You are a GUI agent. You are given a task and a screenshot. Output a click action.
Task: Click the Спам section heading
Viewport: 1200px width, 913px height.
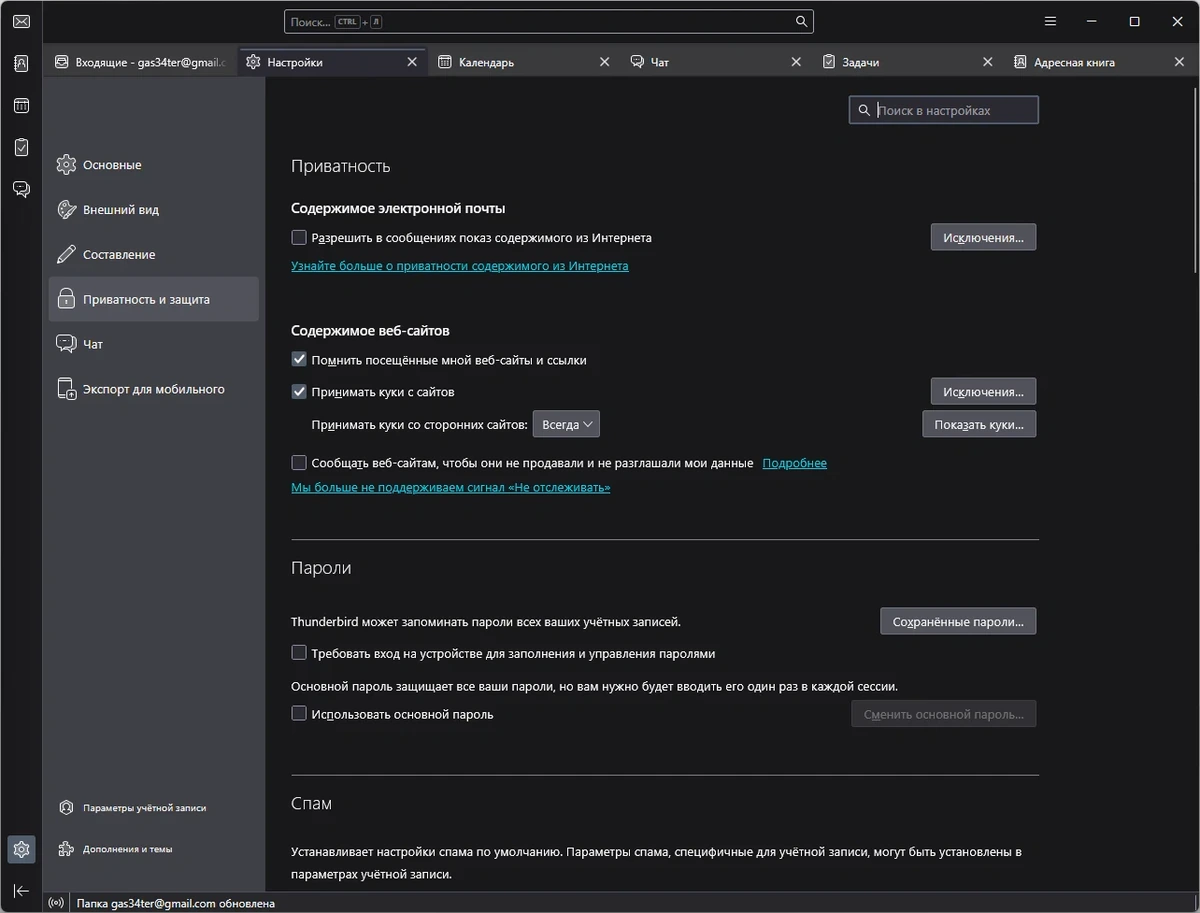click(311, 804)
